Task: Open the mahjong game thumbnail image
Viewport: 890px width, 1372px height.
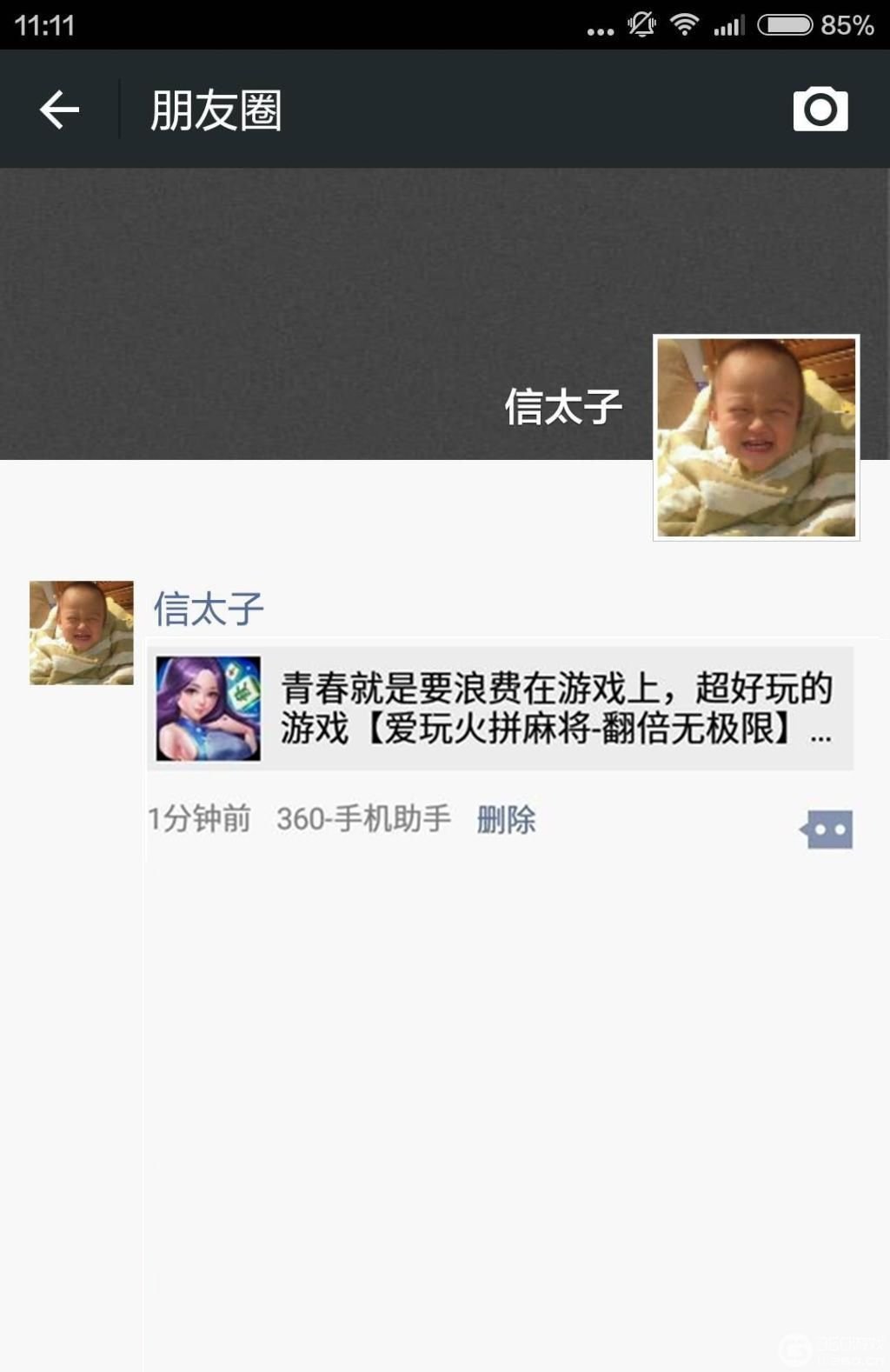Action: click(x=209, y=709)
